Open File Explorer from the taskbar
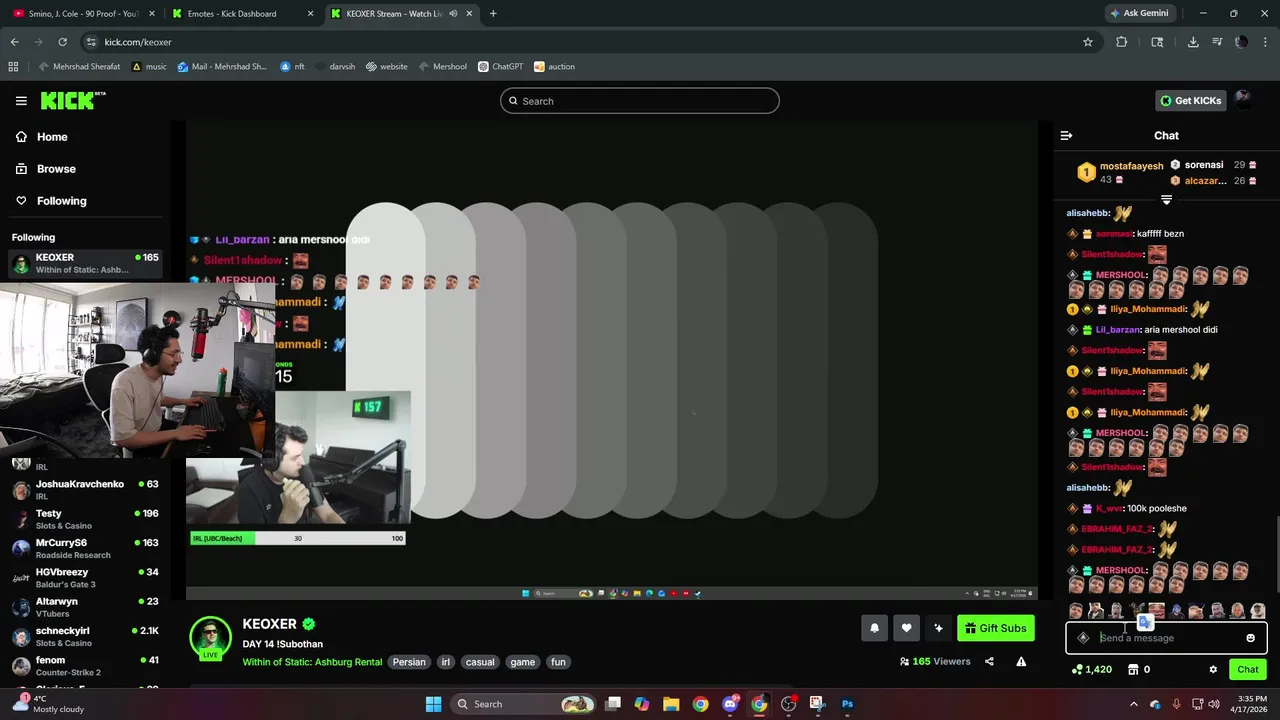Viewport: 1280px width, 720px height. pyautogui.click(x=671, y=704)
